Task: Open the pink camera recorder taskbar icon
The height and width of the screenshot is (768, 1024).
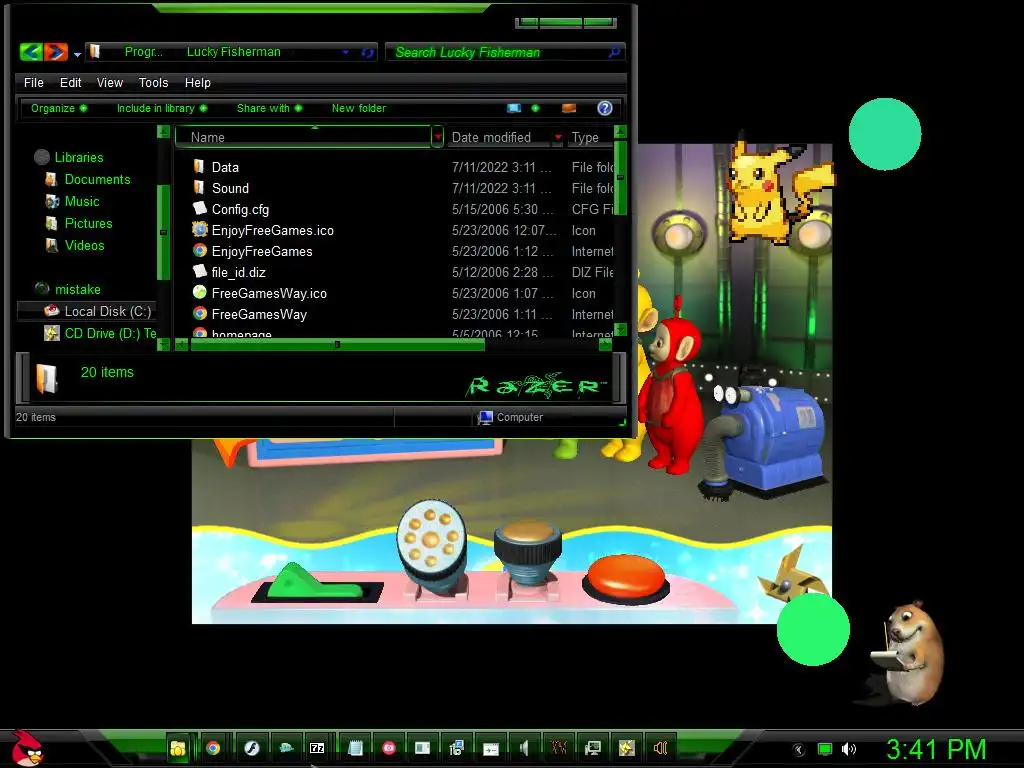Action: pyautogui.click(x=389, y=748)
